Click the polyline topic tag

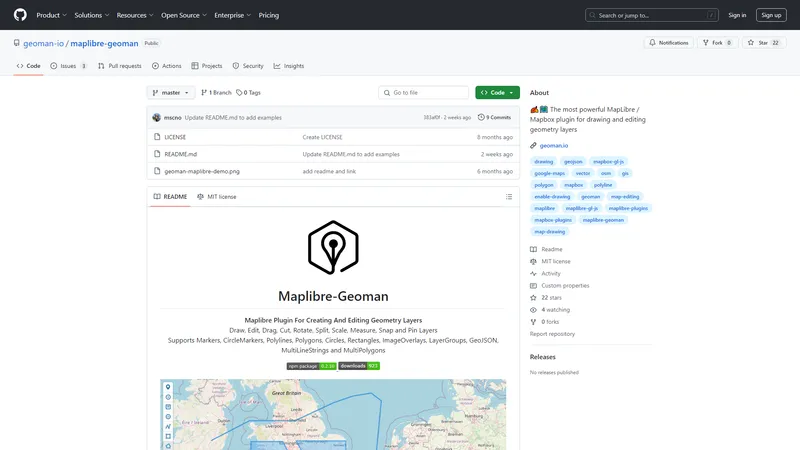603,185
